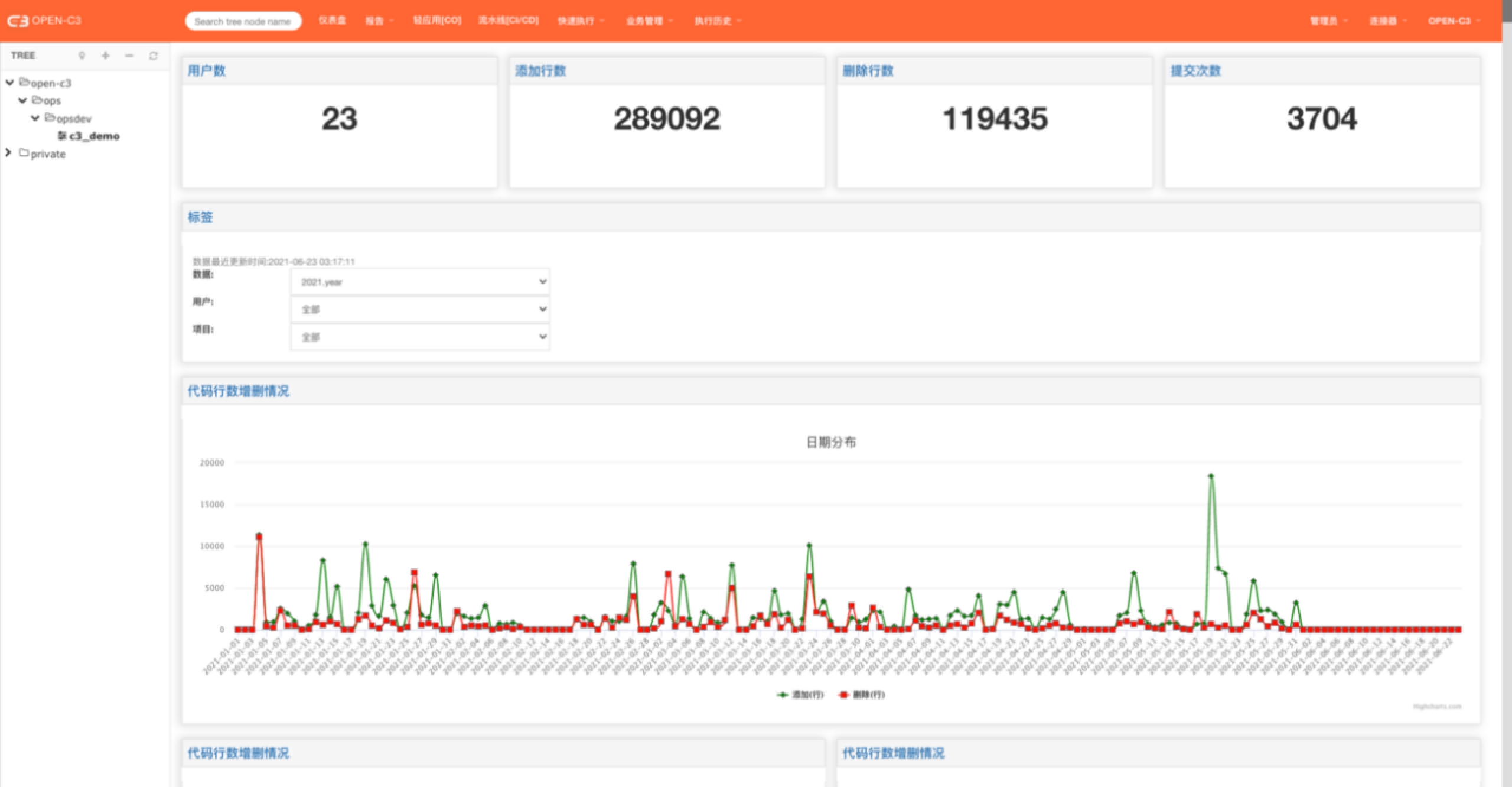Click the plus icon to expand tree
1512x787 pixels.
tap(106, 56)
